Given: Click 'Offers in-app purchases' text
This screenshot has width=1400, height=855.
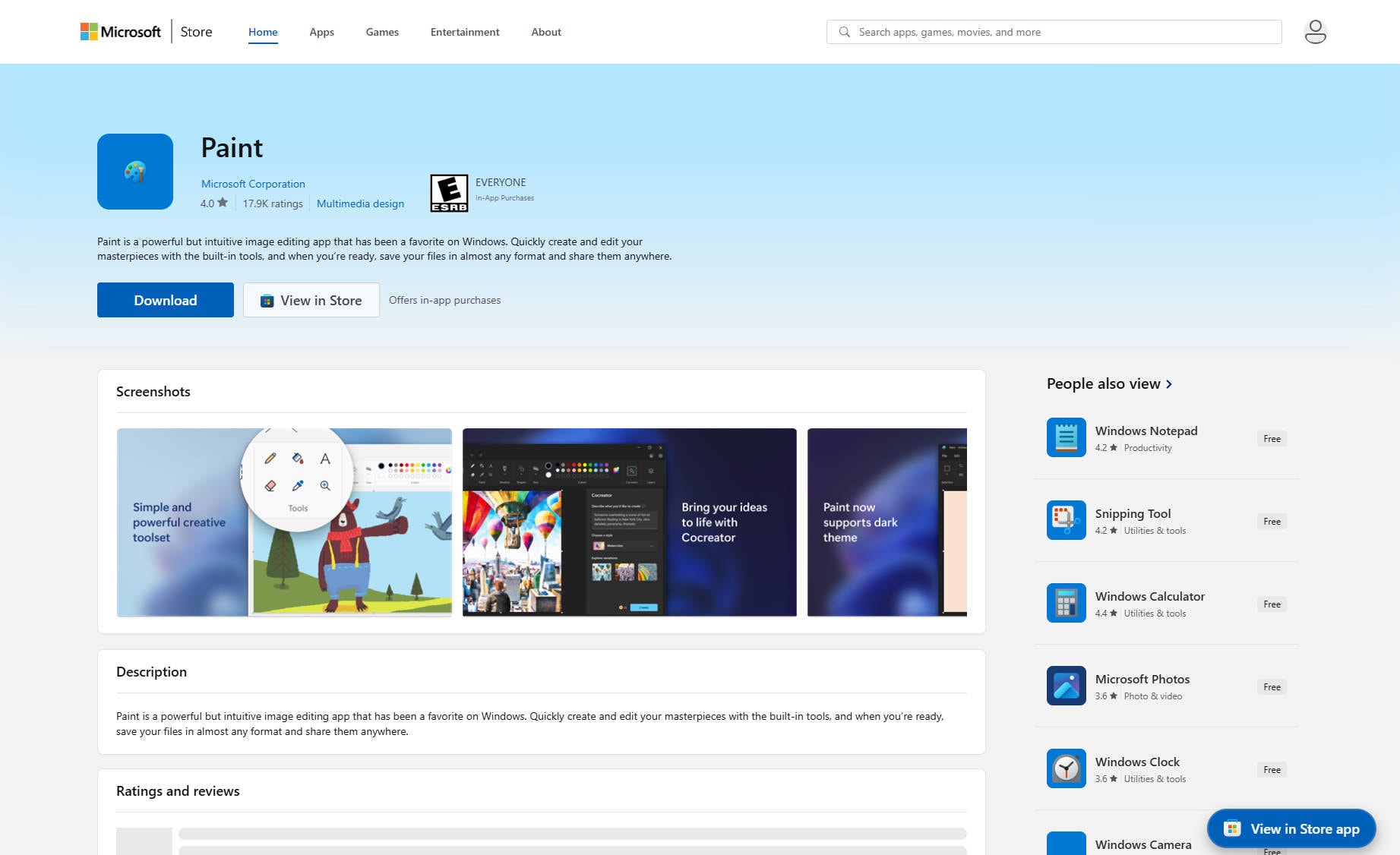Looking at the screenshot, I should tap(444, 300).
